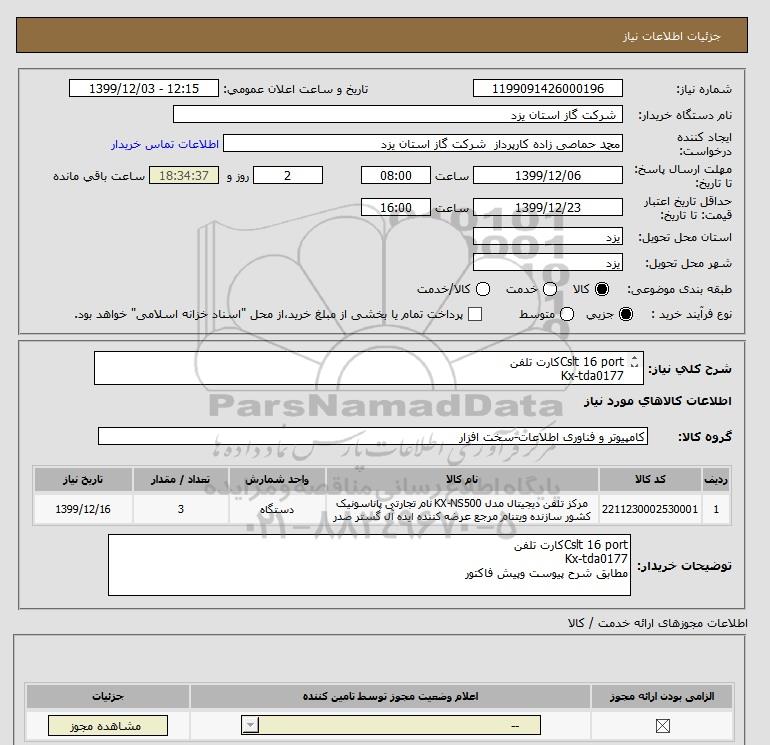Click the delivery province field
This screenshot has width=770, height=745.
[x=548, y=237]
